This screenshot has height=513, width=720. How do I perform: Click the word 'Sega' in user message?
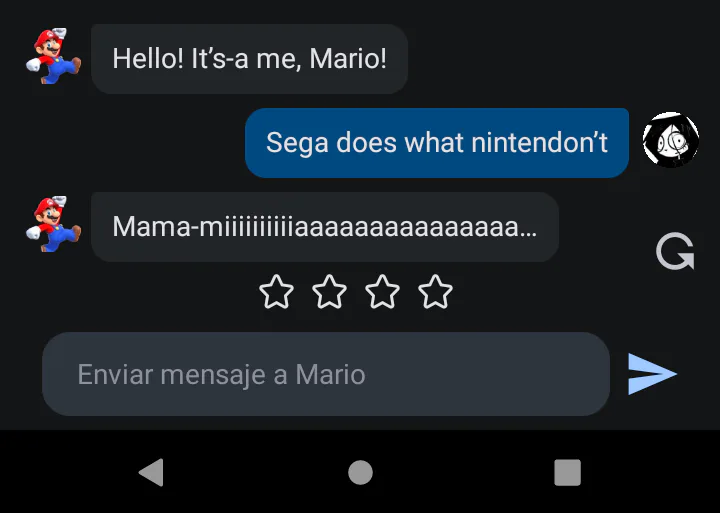point(297,144)
